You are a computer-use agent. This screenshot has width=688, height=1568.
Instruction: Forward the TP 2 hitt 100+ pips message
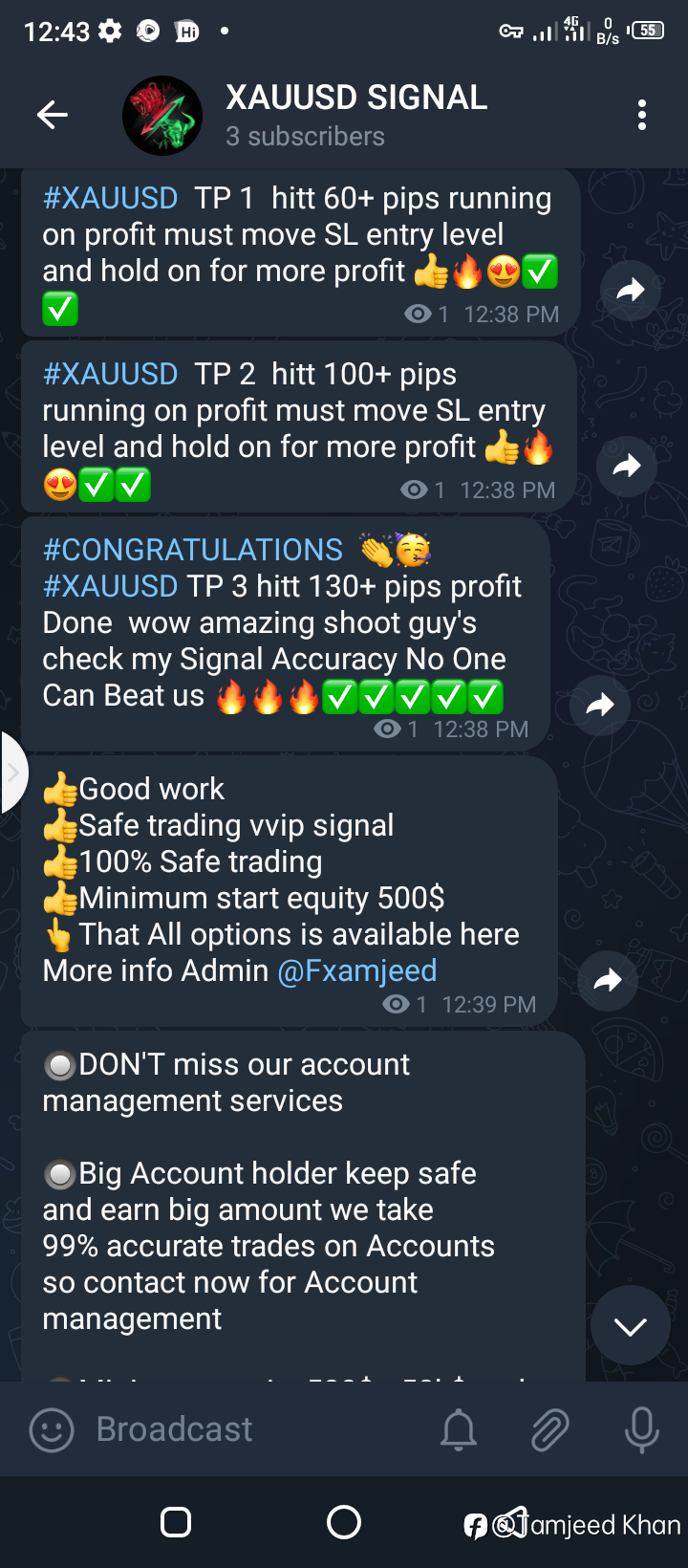click(x=627, y=466)
